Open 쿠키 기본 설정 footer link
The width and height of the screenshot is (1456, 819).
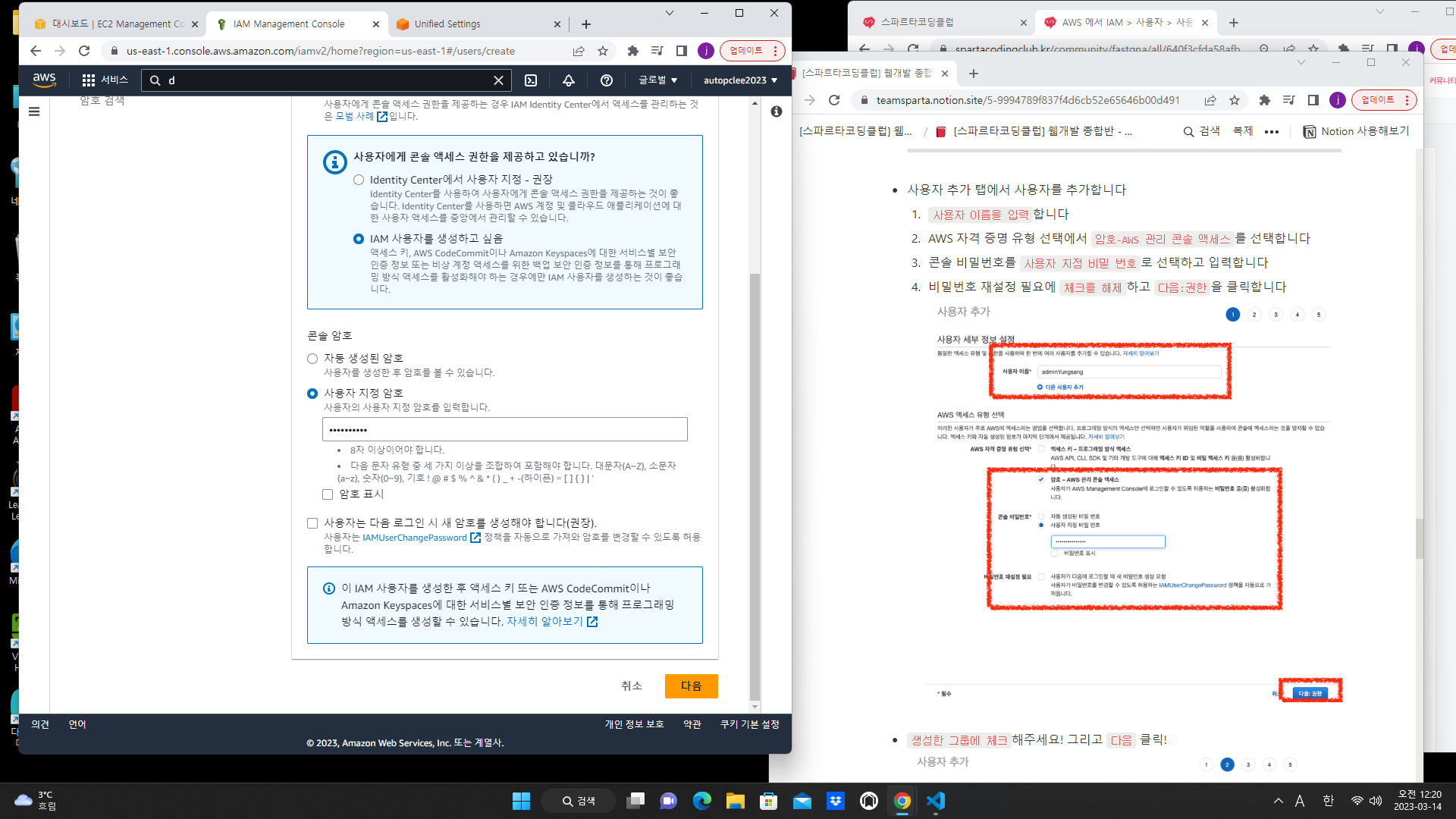[750, 725]
